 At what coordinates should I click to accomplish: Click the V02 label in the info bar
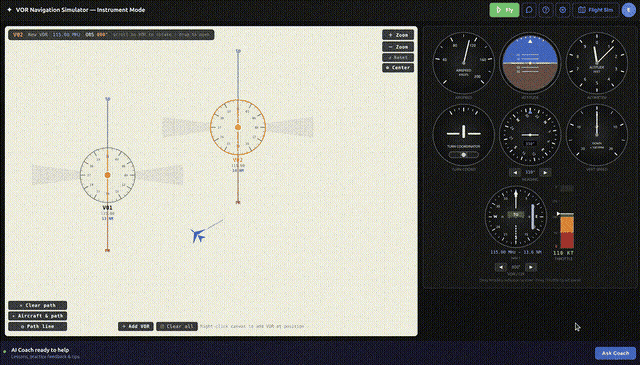coord(18,35)
